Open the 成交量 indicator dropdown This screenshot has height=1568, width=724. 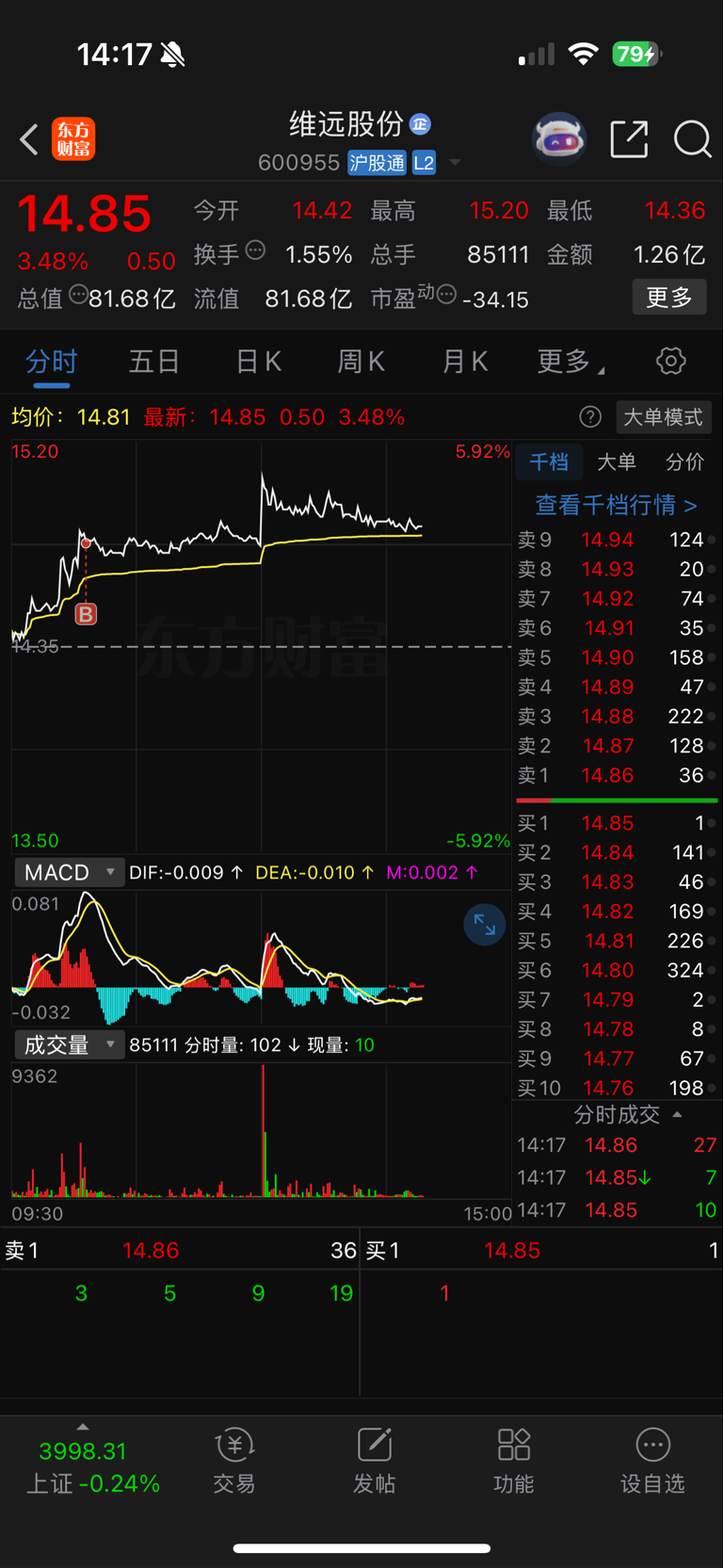tap(70, 1044)
